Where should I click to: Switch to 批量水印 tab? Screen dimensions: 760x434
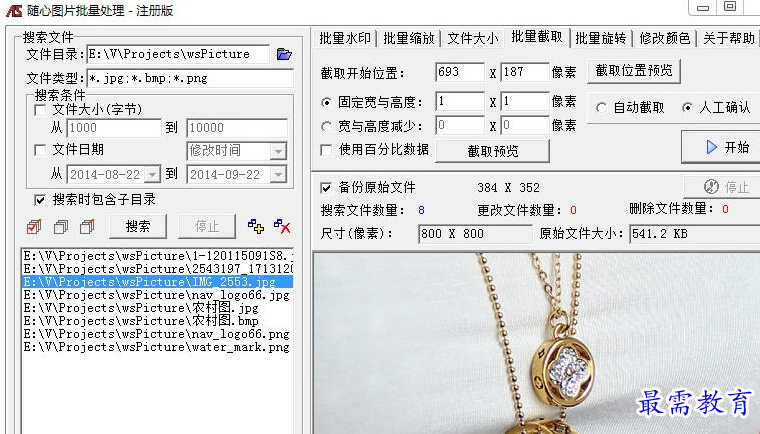345,38
